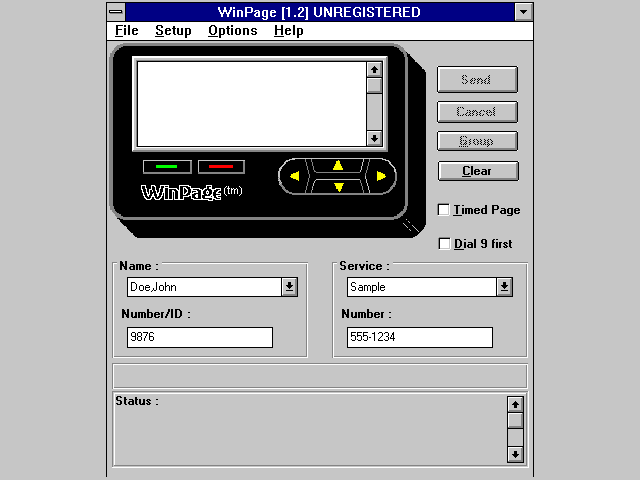Click the pager's yellow up arrow
Viewport: 640px width, 480px height.
338,165
